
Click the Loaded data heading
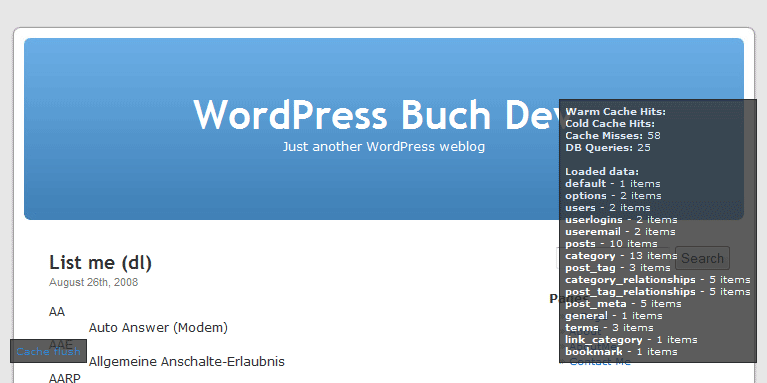(602, 172)
